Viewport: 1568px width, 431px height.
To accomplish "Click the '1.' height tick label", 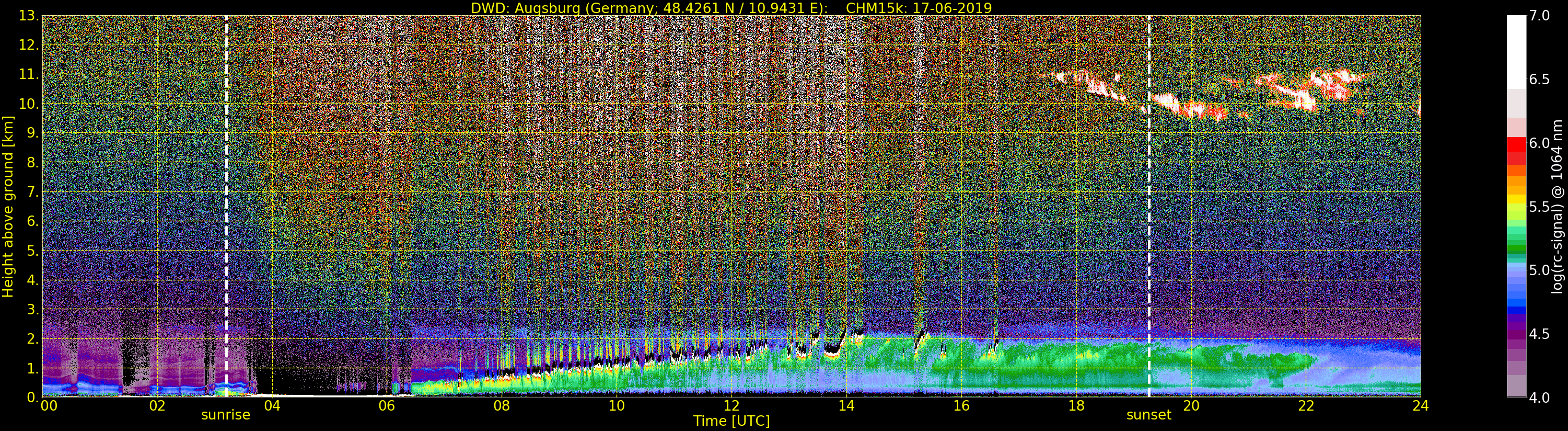I will coord(33,368).
